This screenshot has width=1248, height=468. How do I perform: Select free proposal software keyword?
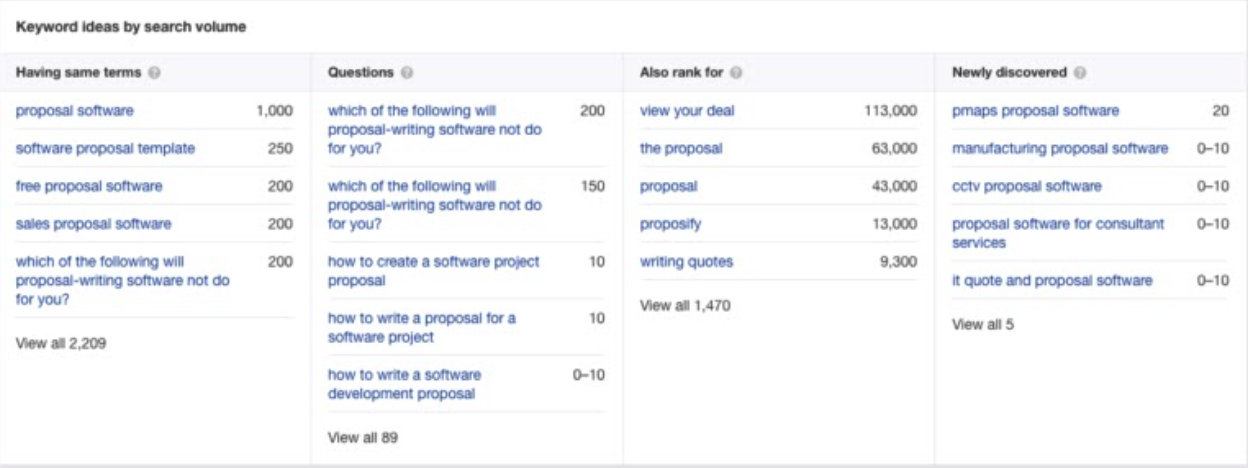point(89,186)
